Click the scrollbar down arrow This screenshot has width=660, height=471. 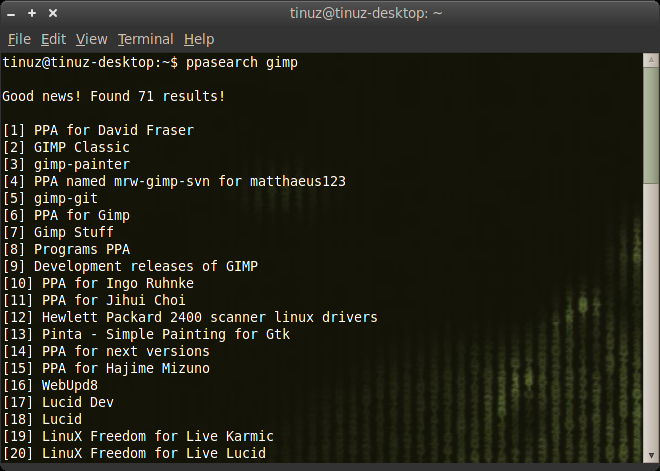click(x=651, y=456)
